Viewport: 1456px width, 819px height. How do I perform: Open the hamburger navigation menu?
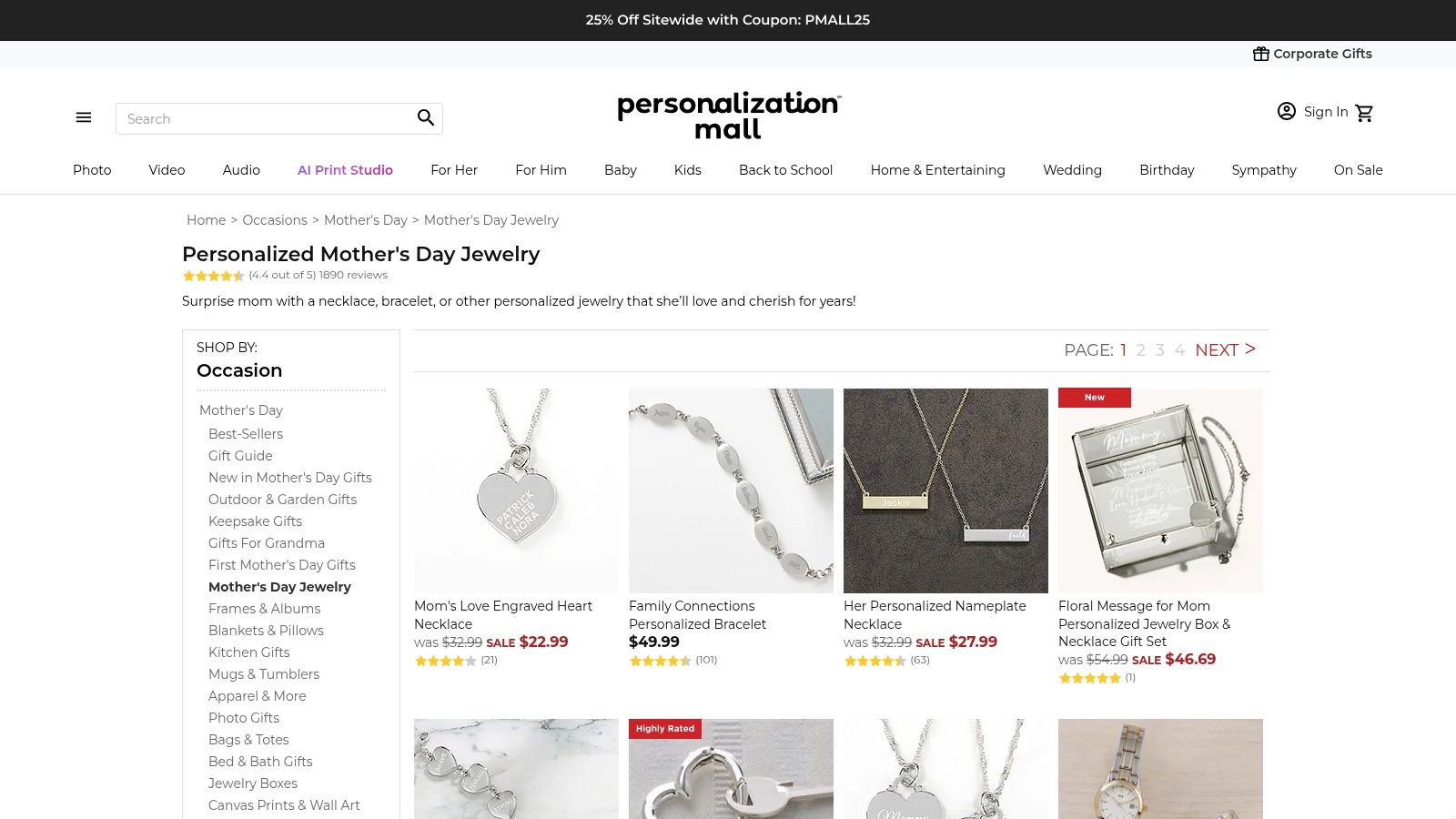(x=84, y=117)
